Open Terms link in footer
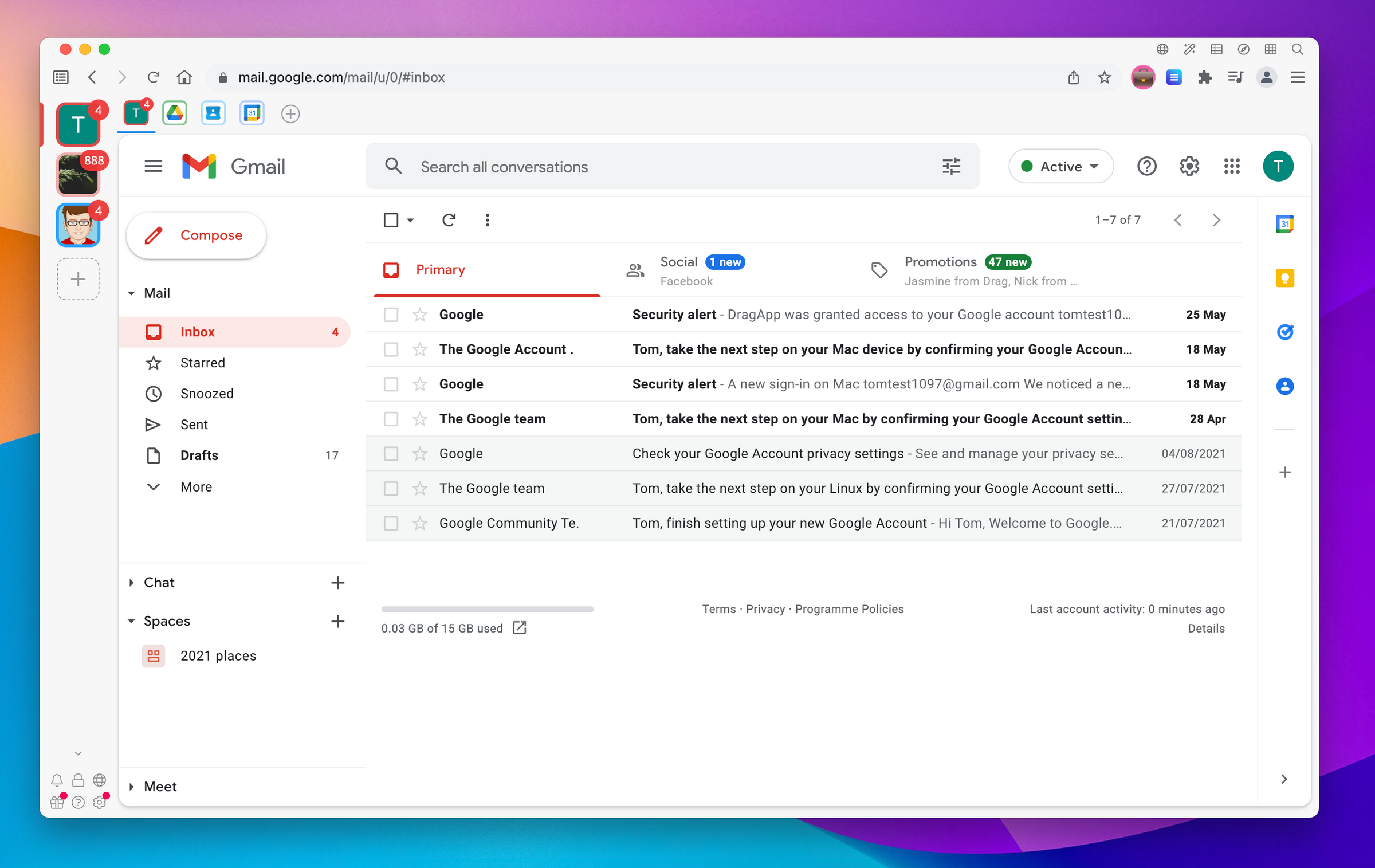 [x=718, y=609]
